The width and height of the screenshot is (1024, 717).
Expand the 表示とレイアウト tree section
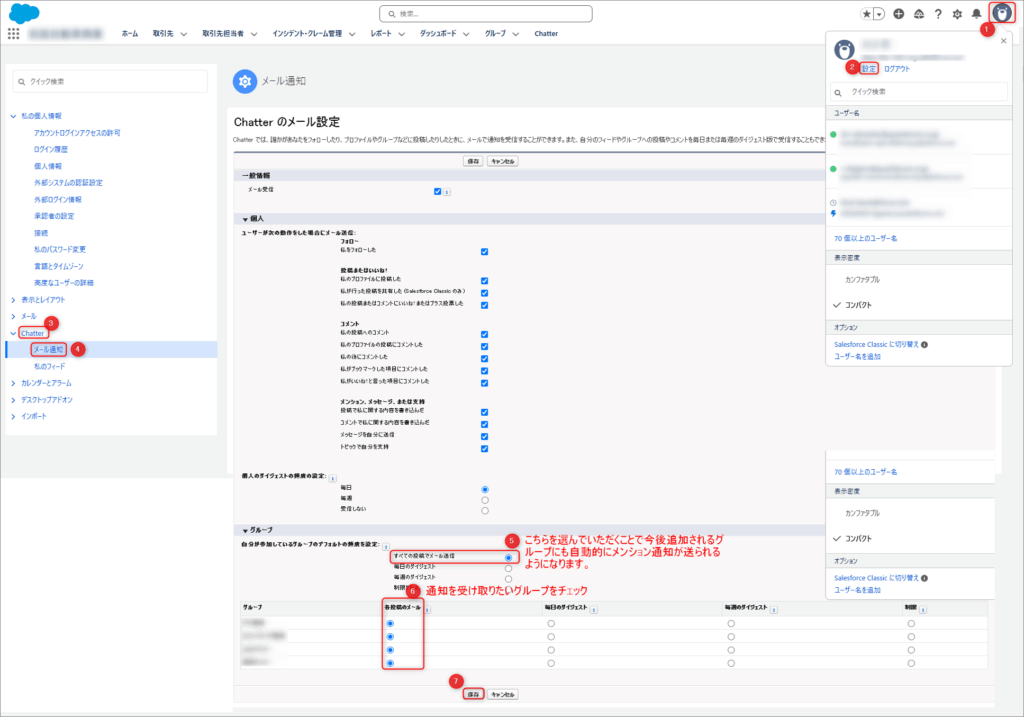[13, 299]
